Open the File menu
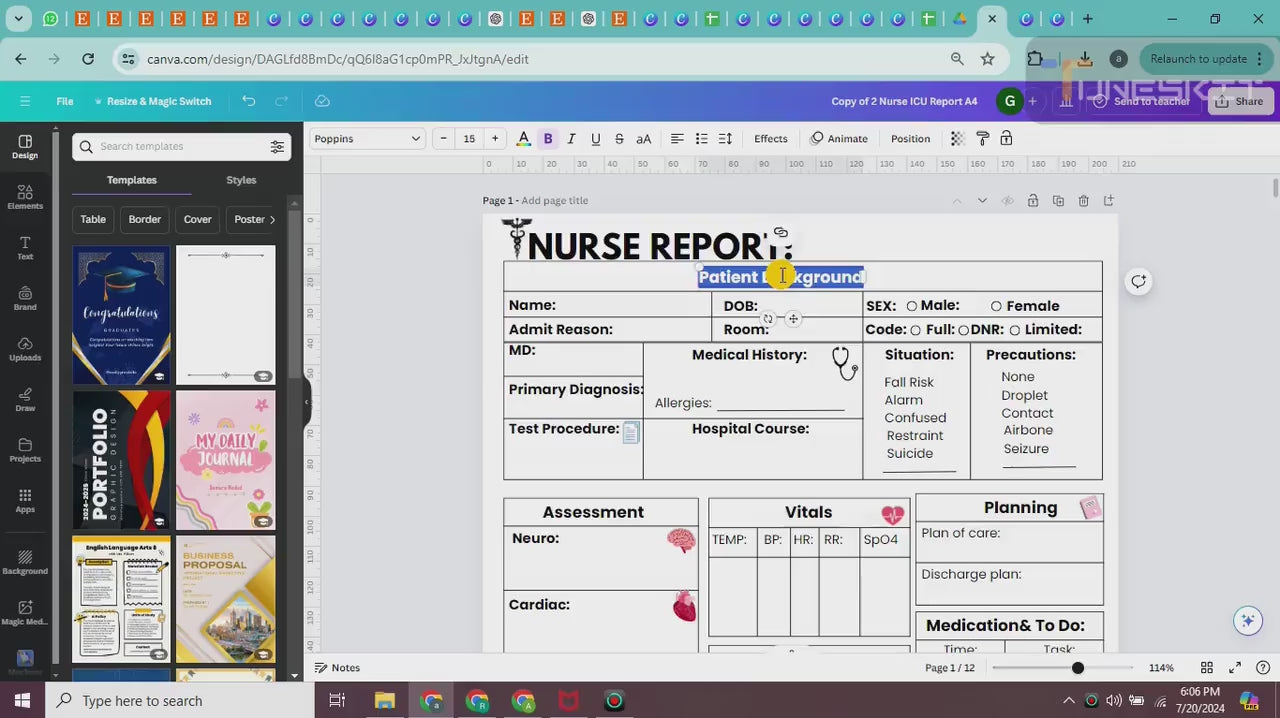This screenshot has height=718, width=1280. 65,101
